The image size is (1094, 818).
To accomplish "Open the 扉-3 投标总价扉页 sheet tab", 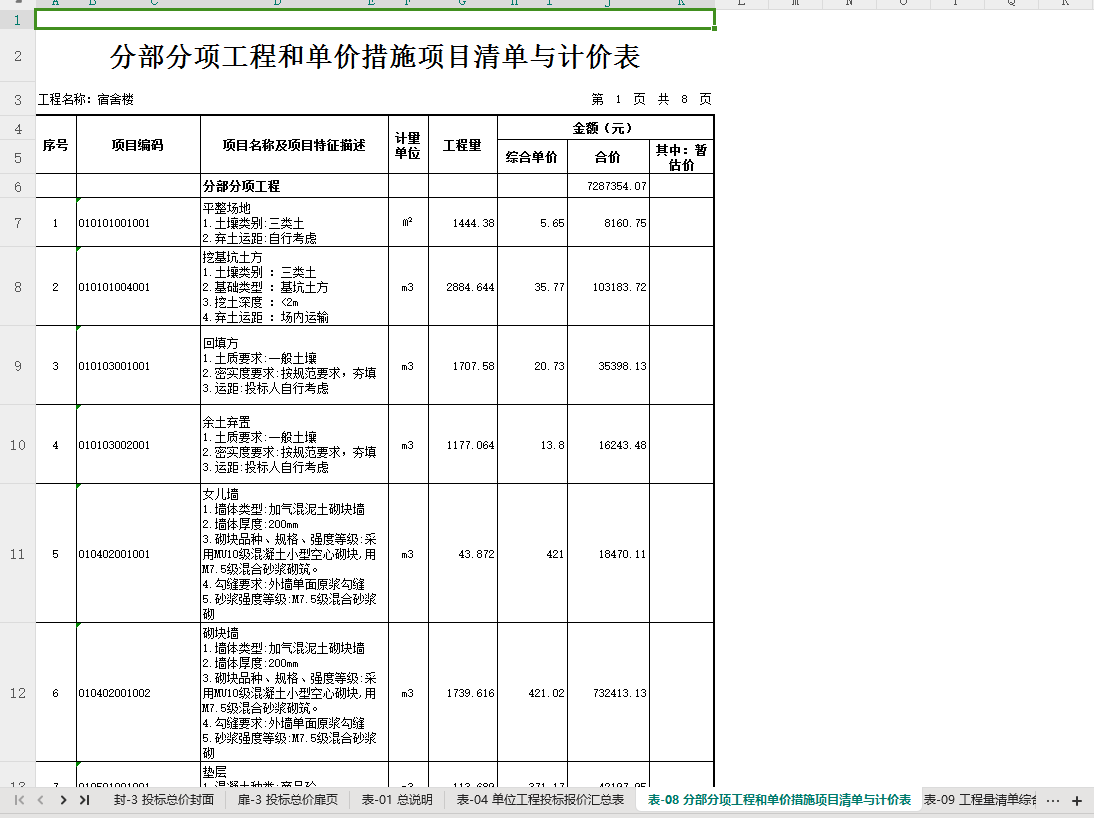I will [287, 800].
